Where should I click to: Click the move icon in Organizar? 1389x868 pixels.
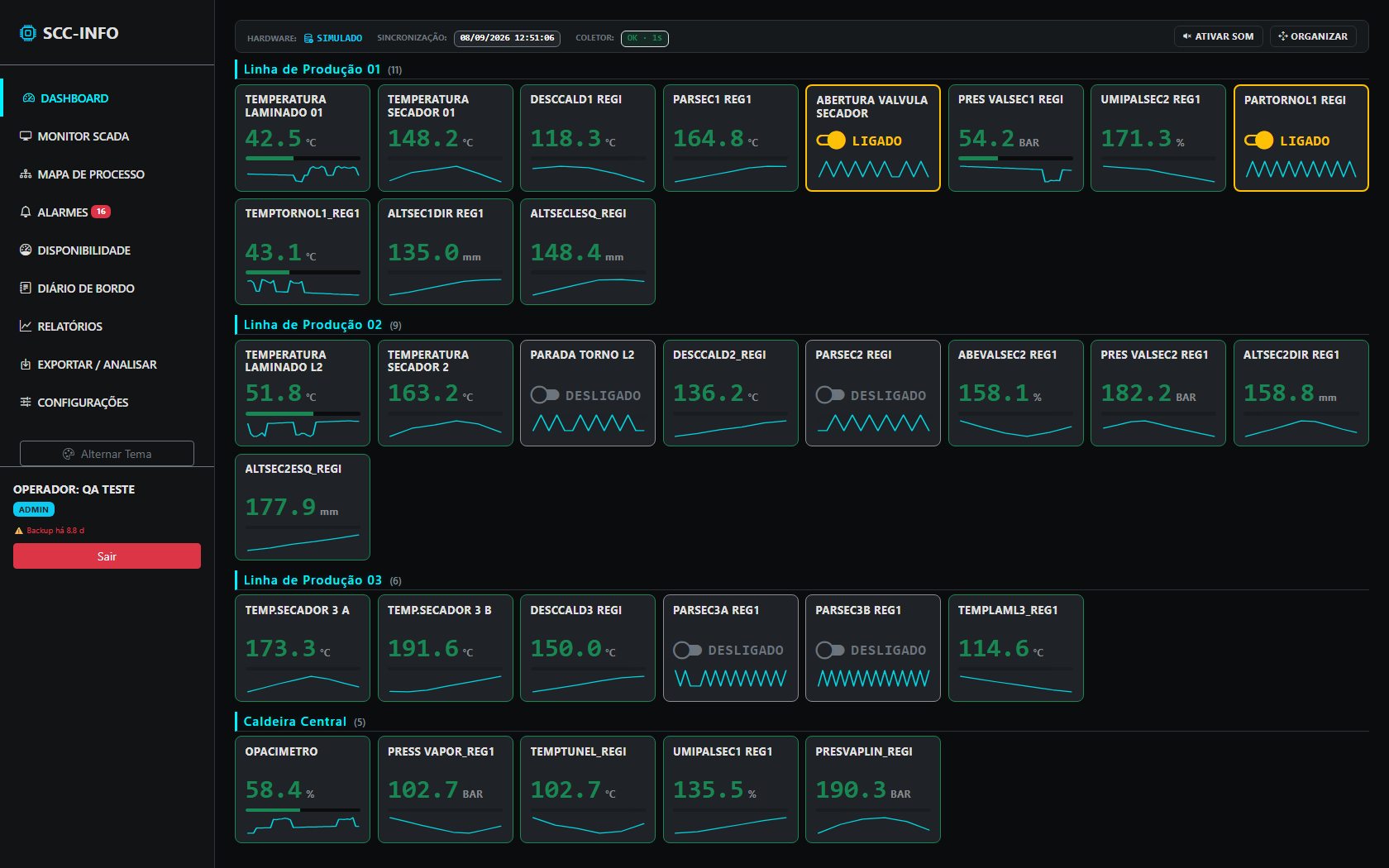[1283, 36]
